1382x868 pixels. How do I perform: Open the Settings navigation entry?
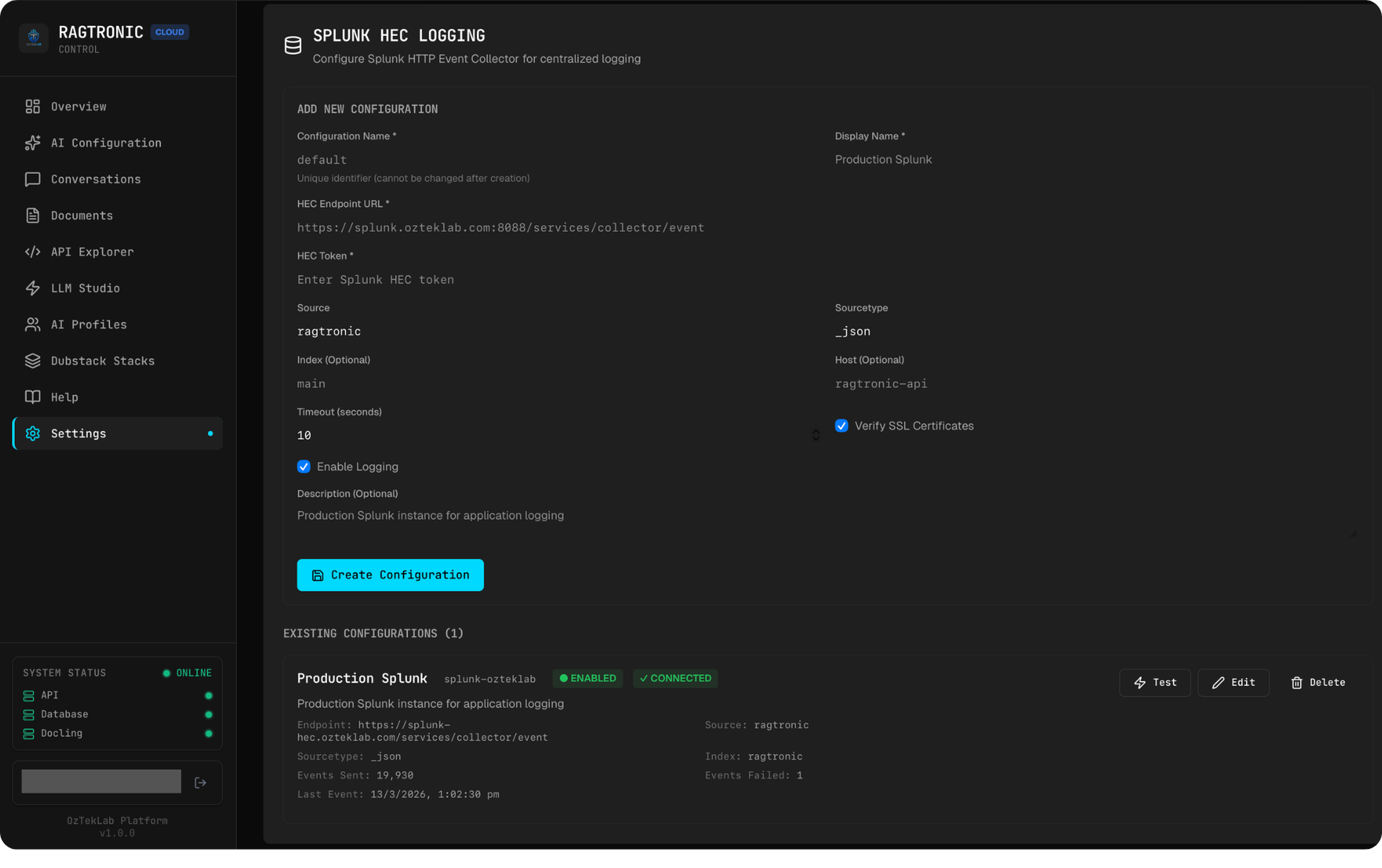[78, 433]
